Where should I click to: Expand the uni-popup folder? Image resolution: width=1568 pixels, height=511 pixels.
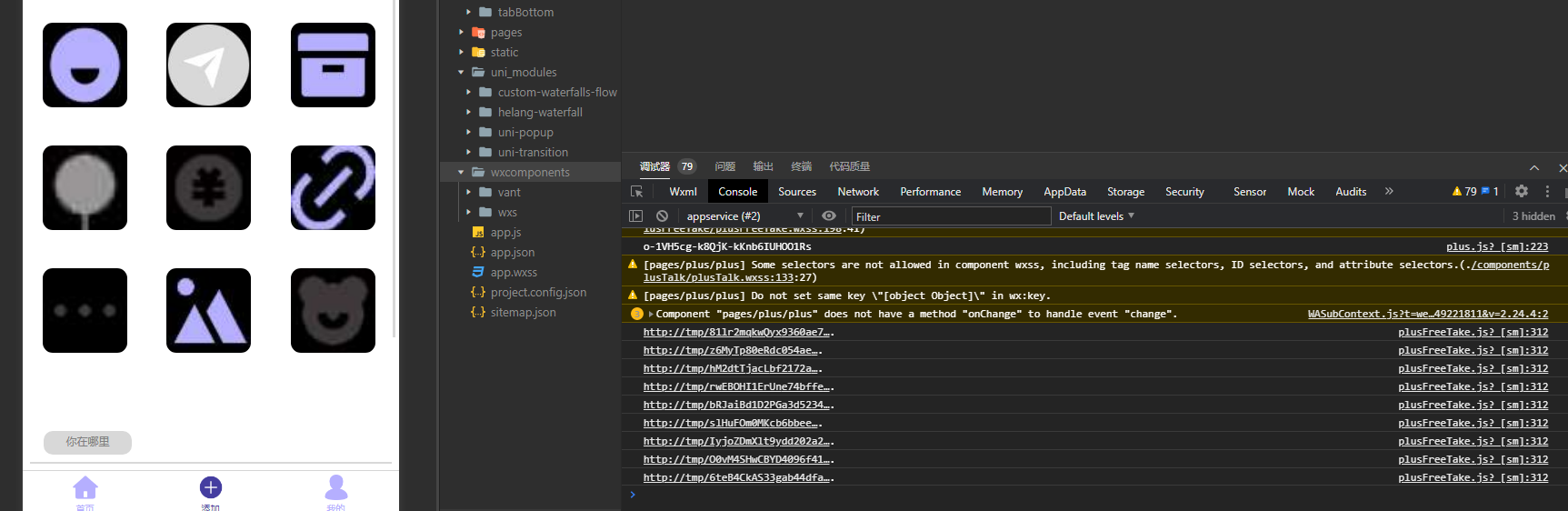(x=468, y=132)
